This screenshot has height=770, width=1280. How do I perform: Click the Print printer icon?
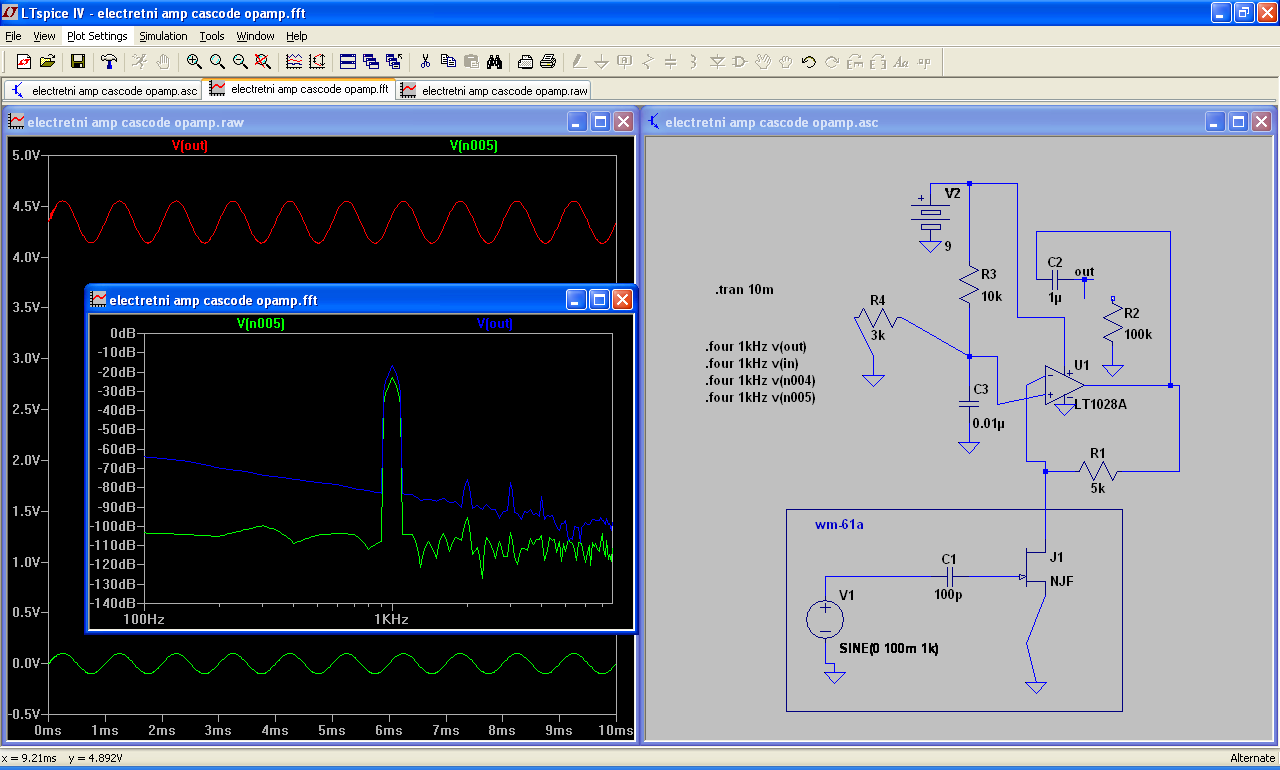548,61
